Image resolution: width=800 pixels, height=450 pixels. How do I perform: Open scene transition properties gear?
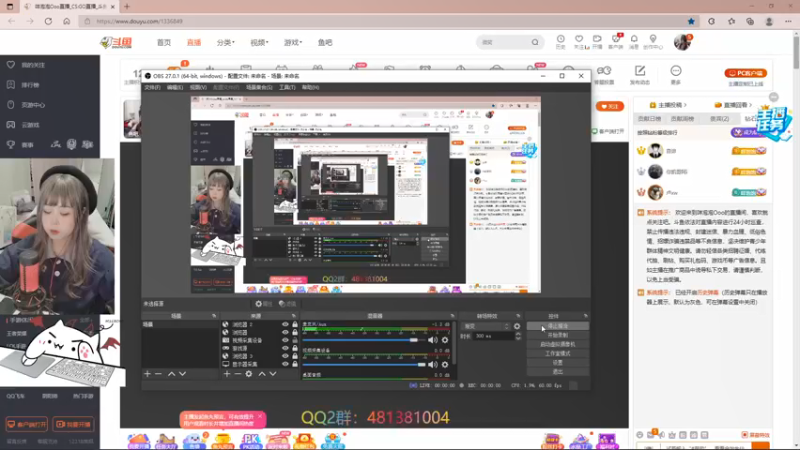click(517, 326)
